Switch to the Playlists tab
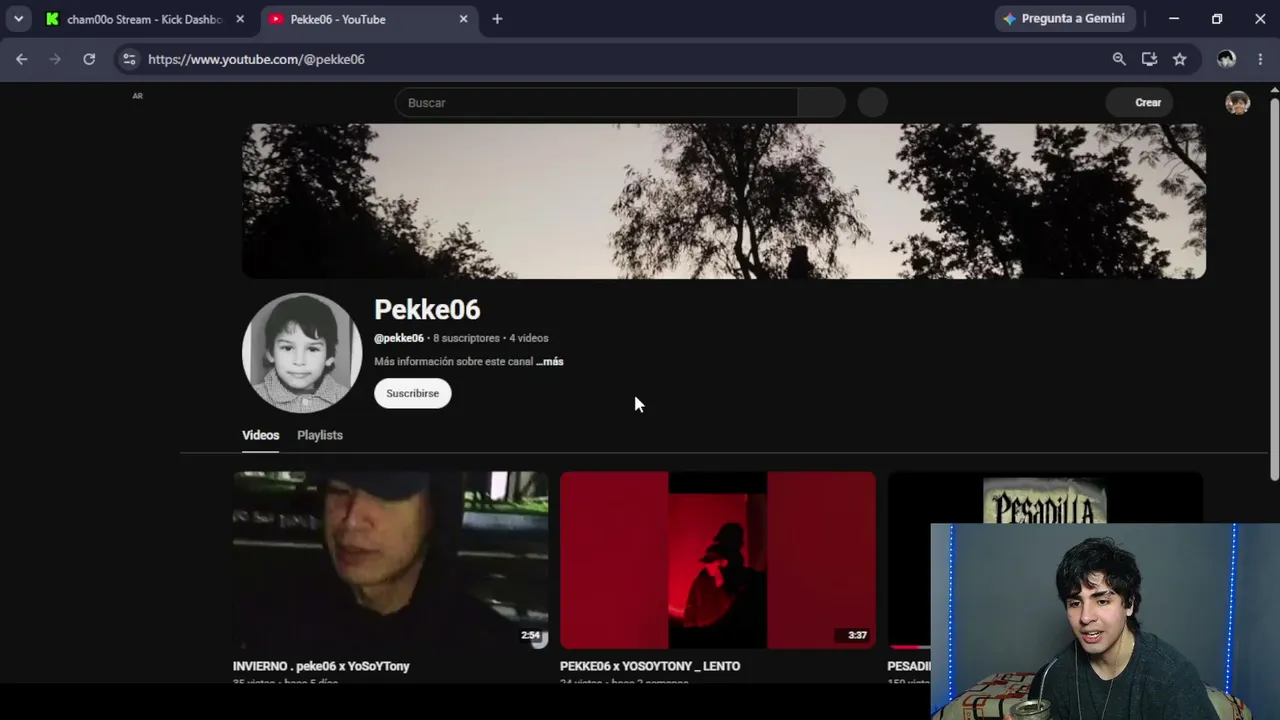This screenshot has height=720, width=1280. [320, 435]
